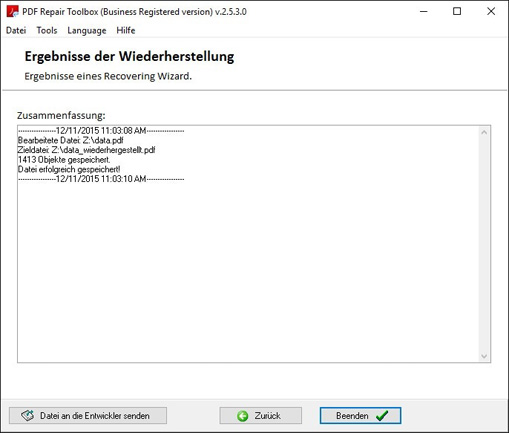Click the '1413 Objekte gespeichert.' line
The image size is (509, 433).
[x=64, y=160]
